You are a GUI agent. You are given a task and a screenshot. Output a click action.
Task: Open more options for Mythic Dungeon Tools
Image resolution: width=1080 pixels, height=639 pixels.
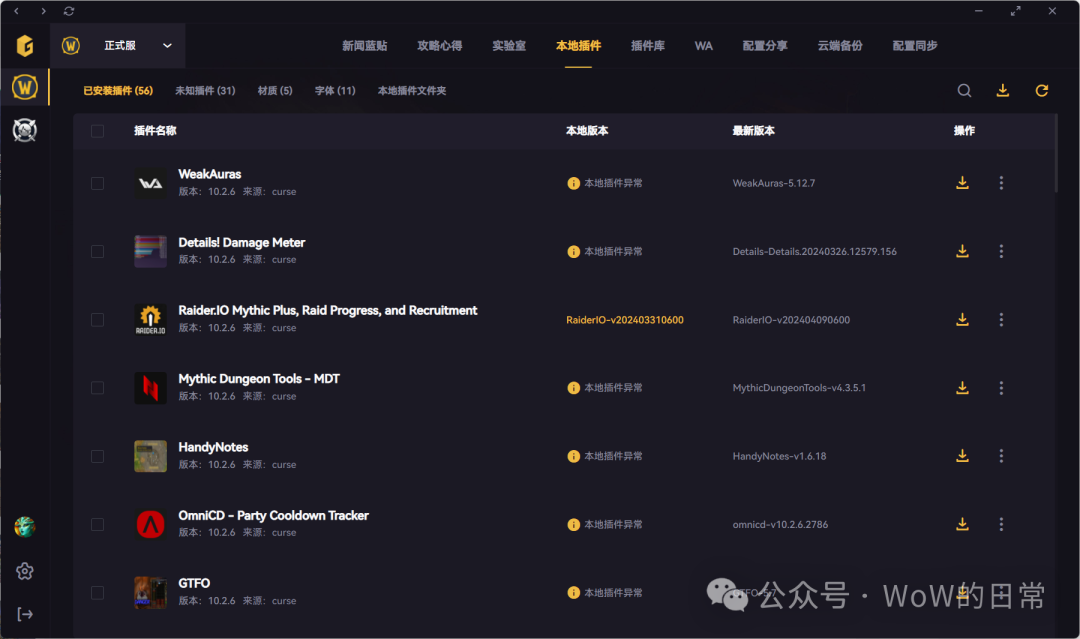pyautogui.click(x=1001, y=388)
